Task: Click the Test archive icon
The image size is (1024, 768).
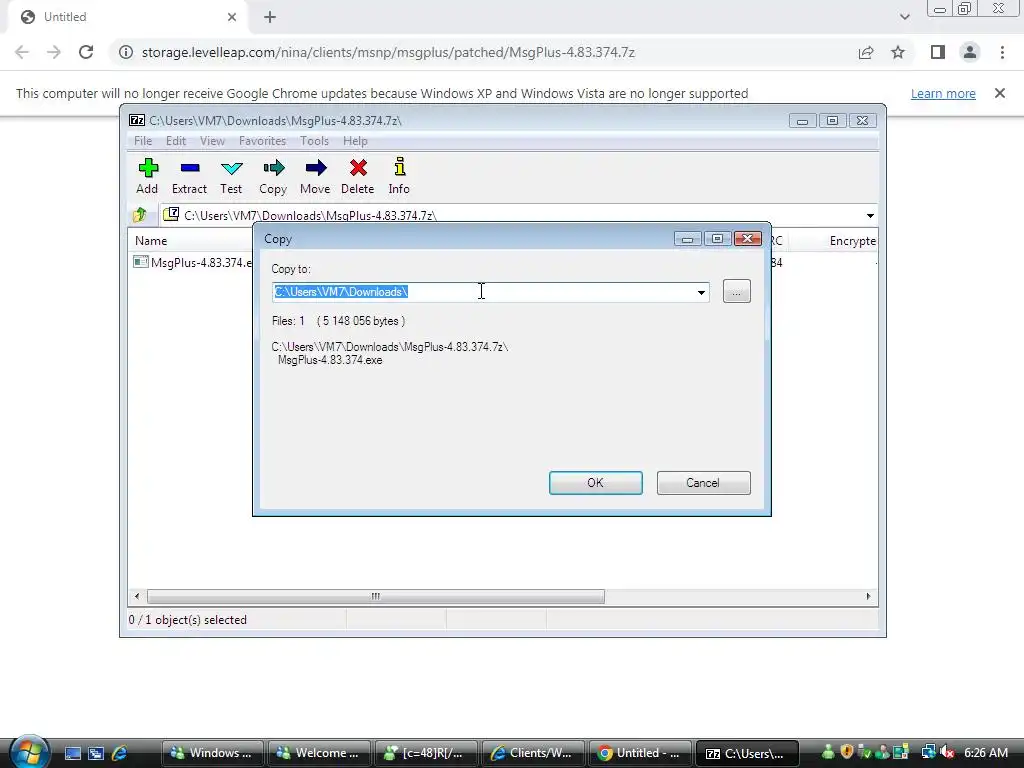Action: [231, 176]
